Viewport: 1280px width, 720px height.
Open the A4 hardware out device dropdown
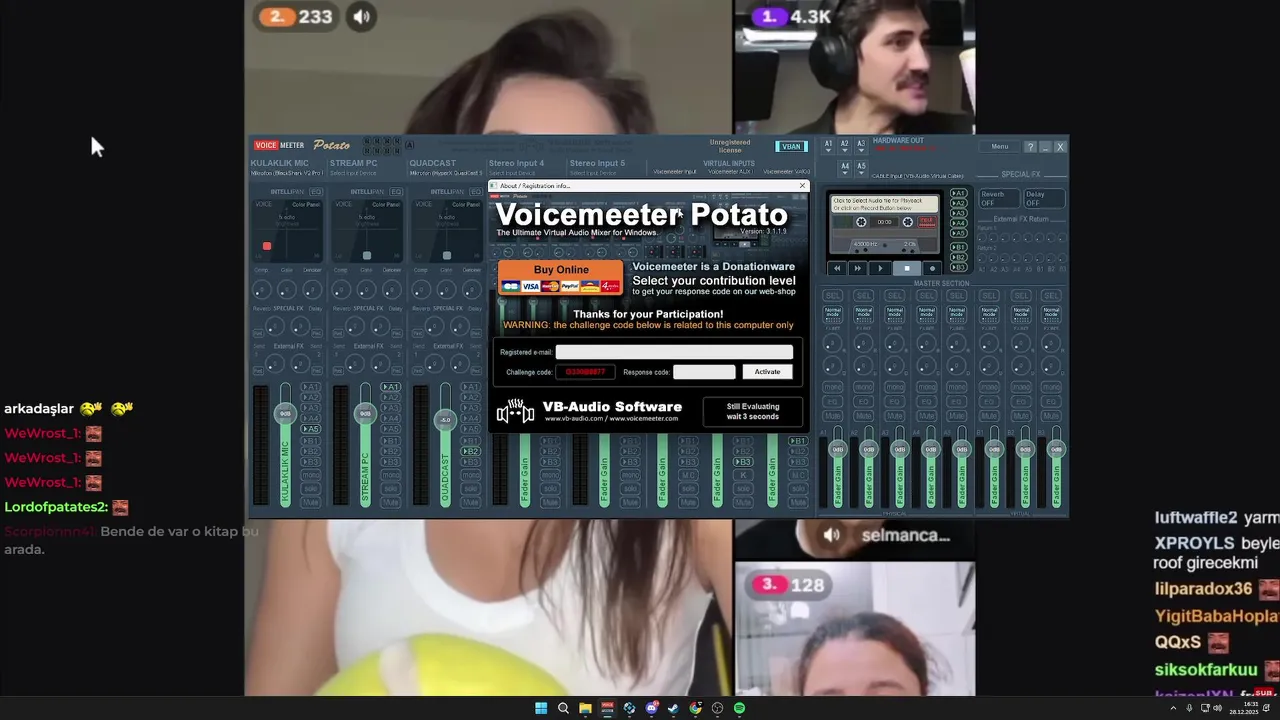point(845,168)
